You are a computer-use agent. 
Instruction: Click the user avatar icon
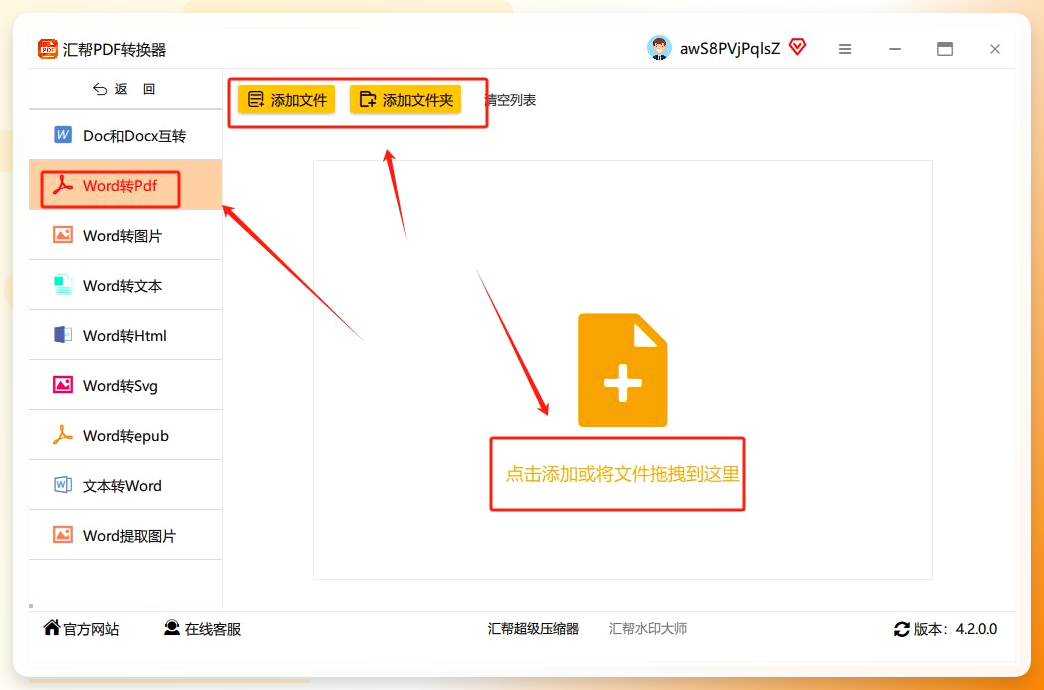point(659,48)
